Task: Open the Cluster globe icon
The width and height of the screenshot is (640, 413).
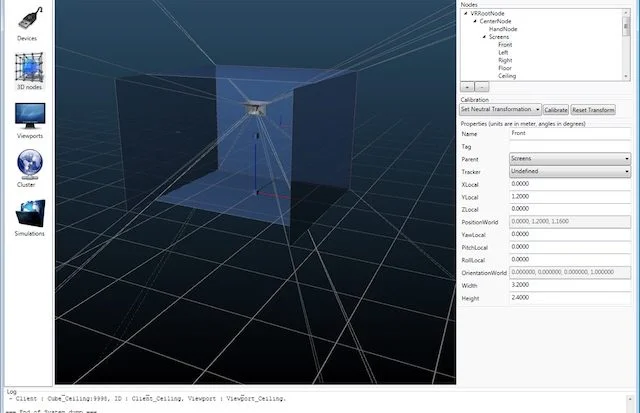Action: pyautogui.click(x=29, y=164)
